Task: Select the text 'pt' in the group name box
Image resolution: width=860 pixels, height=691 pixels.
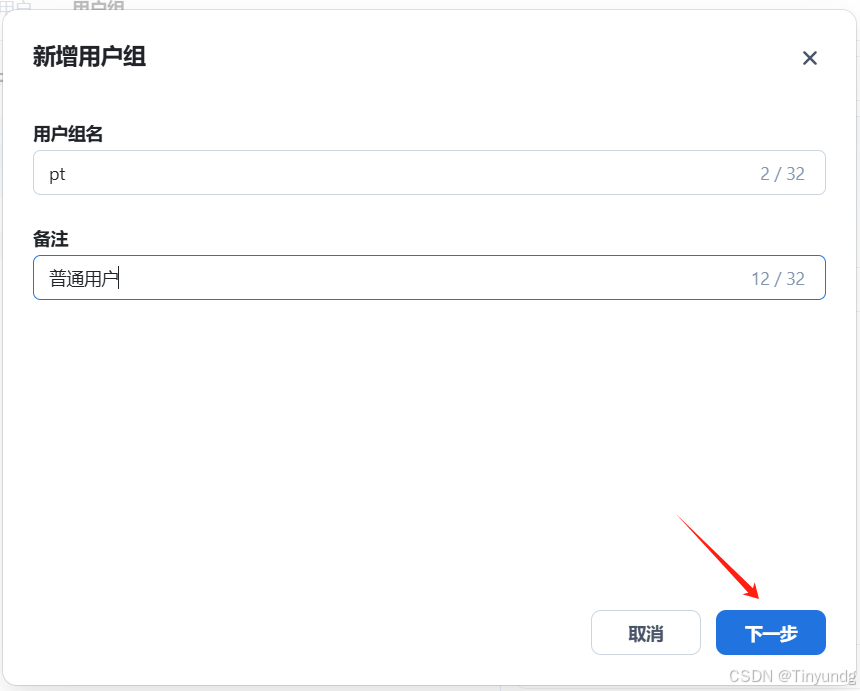Action: click(57, 173)
